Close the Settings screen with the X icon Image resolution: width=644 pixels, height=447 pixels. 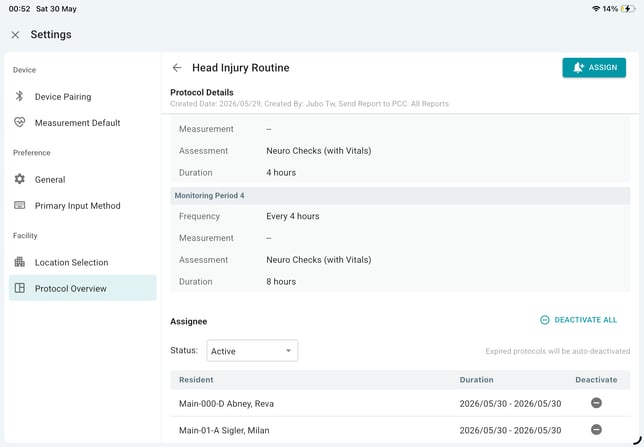pyautogui.click(x=15, y=35)
